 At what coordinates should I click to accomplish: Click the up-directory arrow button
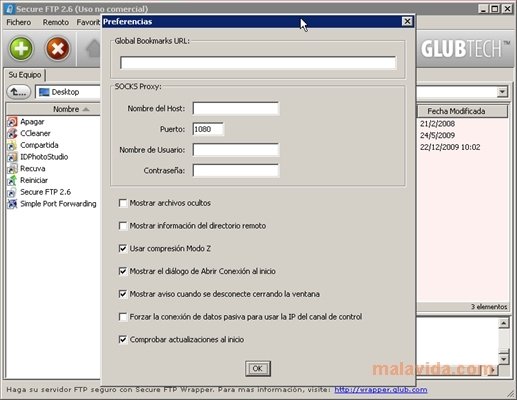[19, 92]
